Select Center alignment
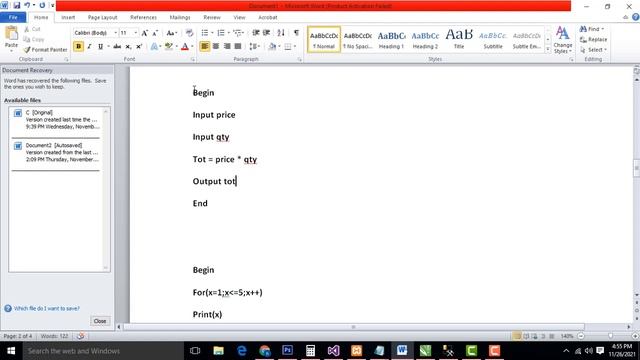Viewport: 640px width, 360px height. [x=216, y=47]
